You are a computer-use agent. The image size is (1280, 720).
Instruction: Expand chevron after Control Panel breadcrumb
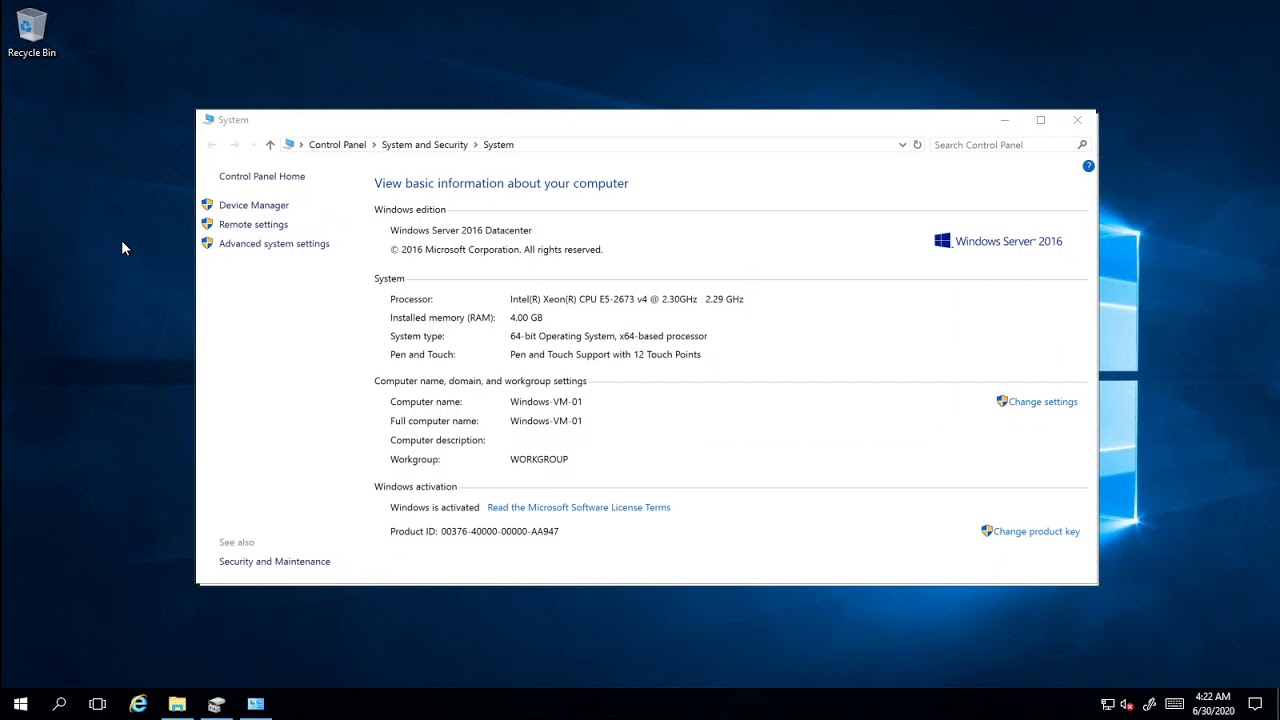tap(374, 145)
